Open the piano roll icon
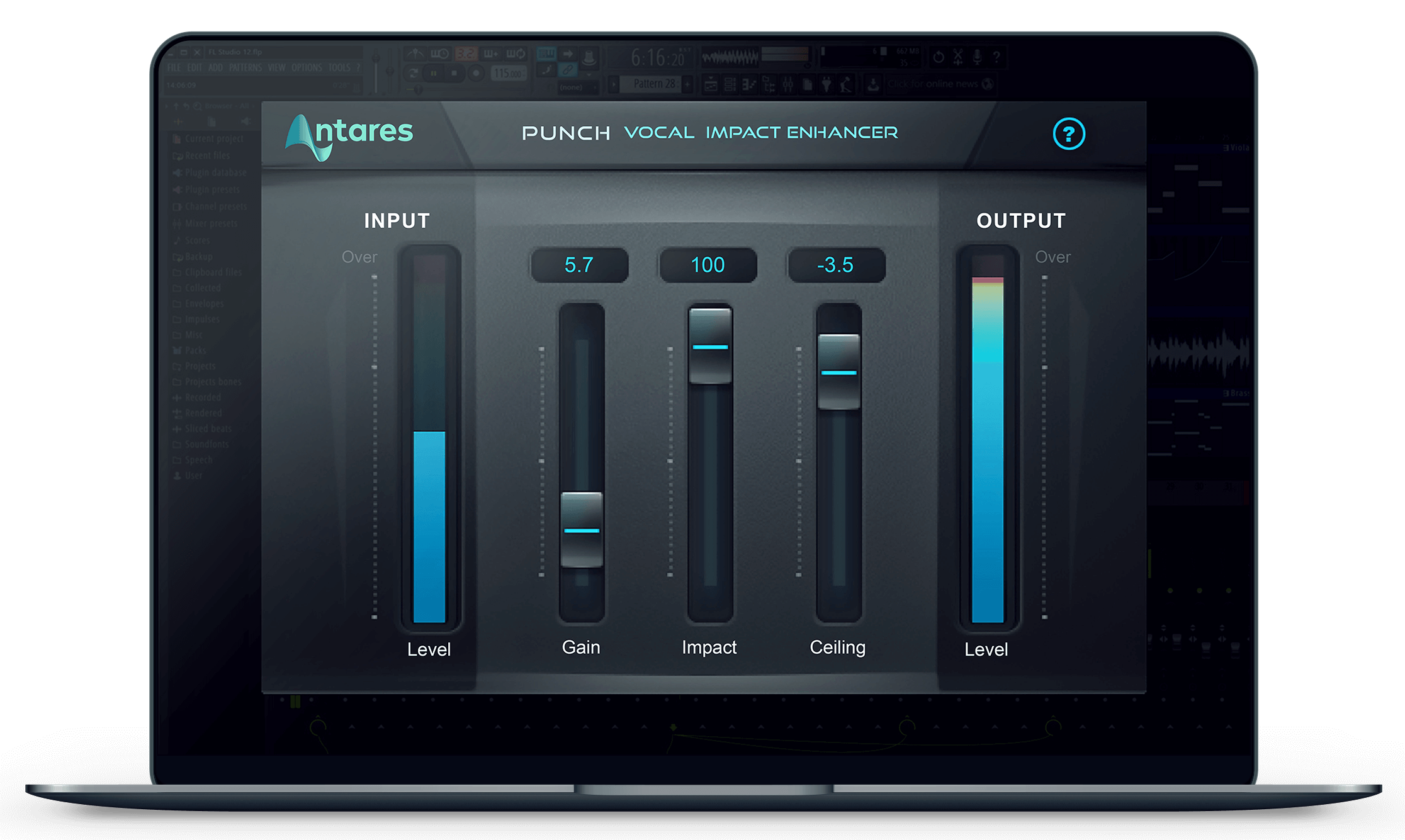 point(749,84)
